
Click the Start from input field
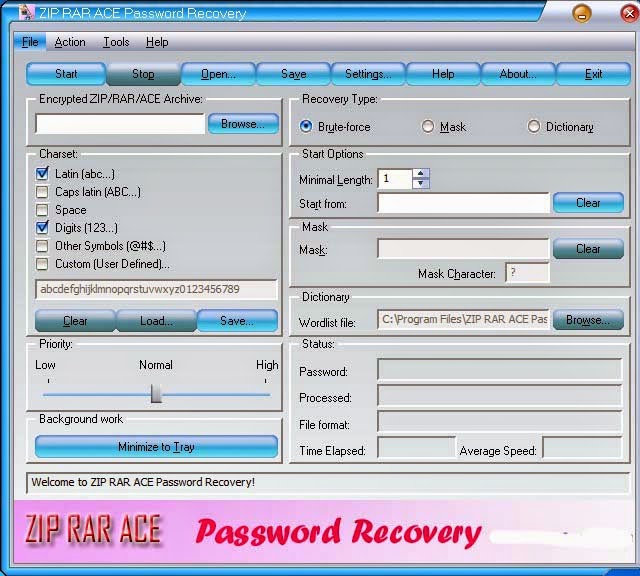tap(464, 203)
